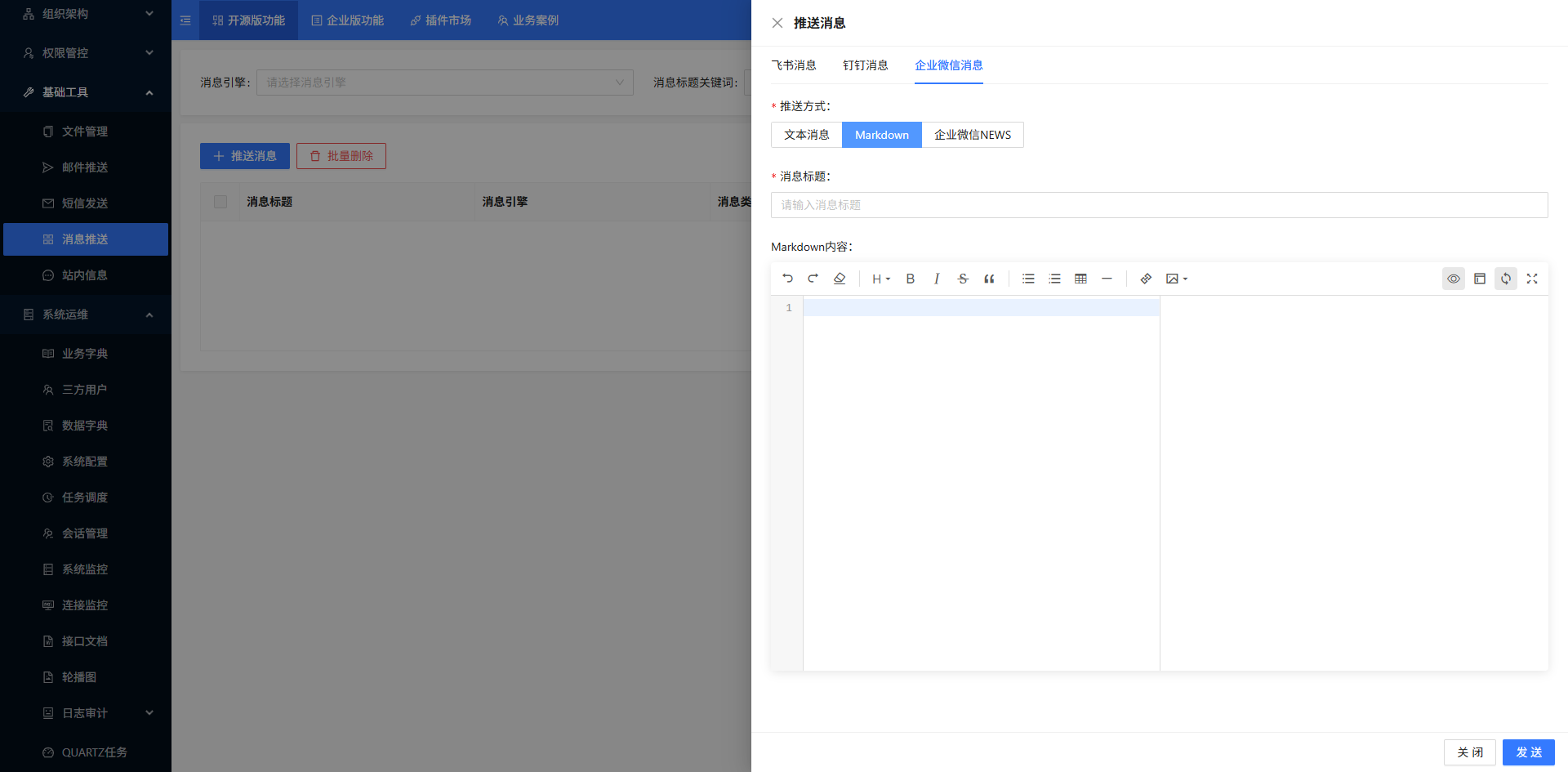Choose 企业微信NEWS push method
Screen dimensions: 1568x772
(973, 135)
